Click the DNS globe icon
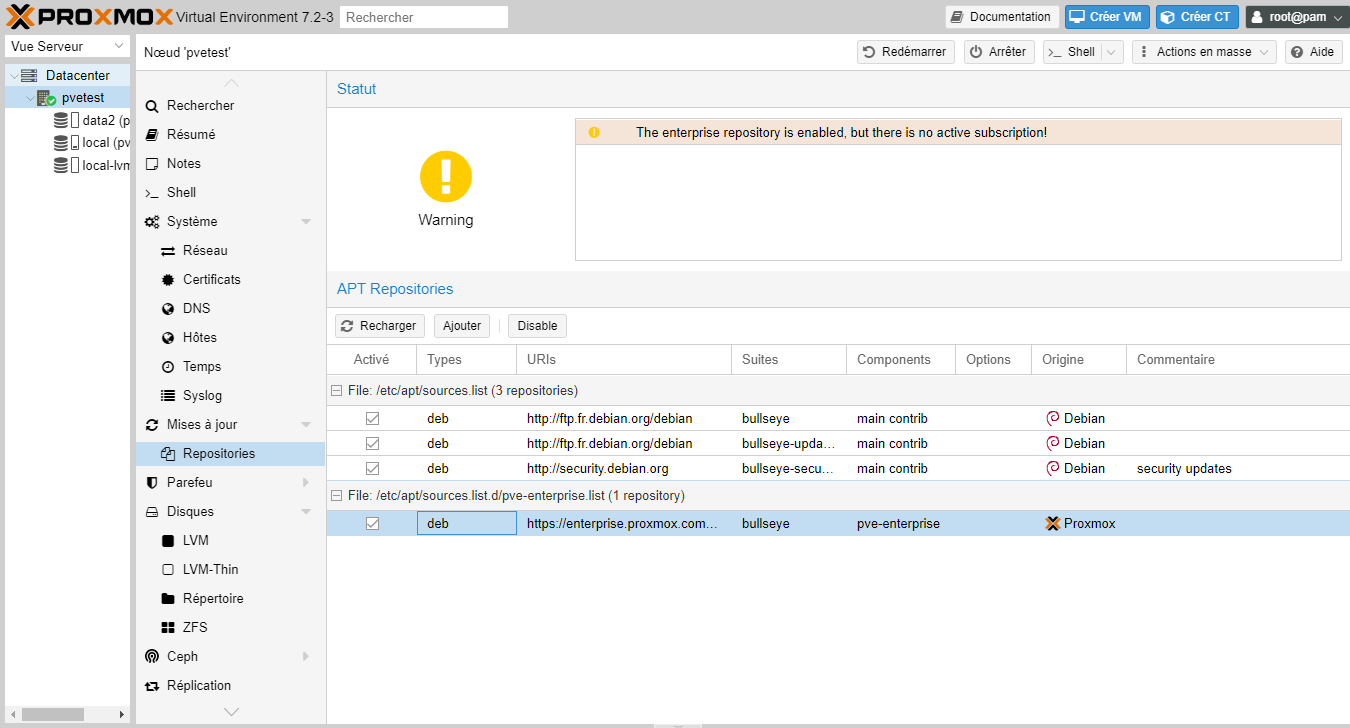Screen dimensions: 1350x728 (168, 309)
